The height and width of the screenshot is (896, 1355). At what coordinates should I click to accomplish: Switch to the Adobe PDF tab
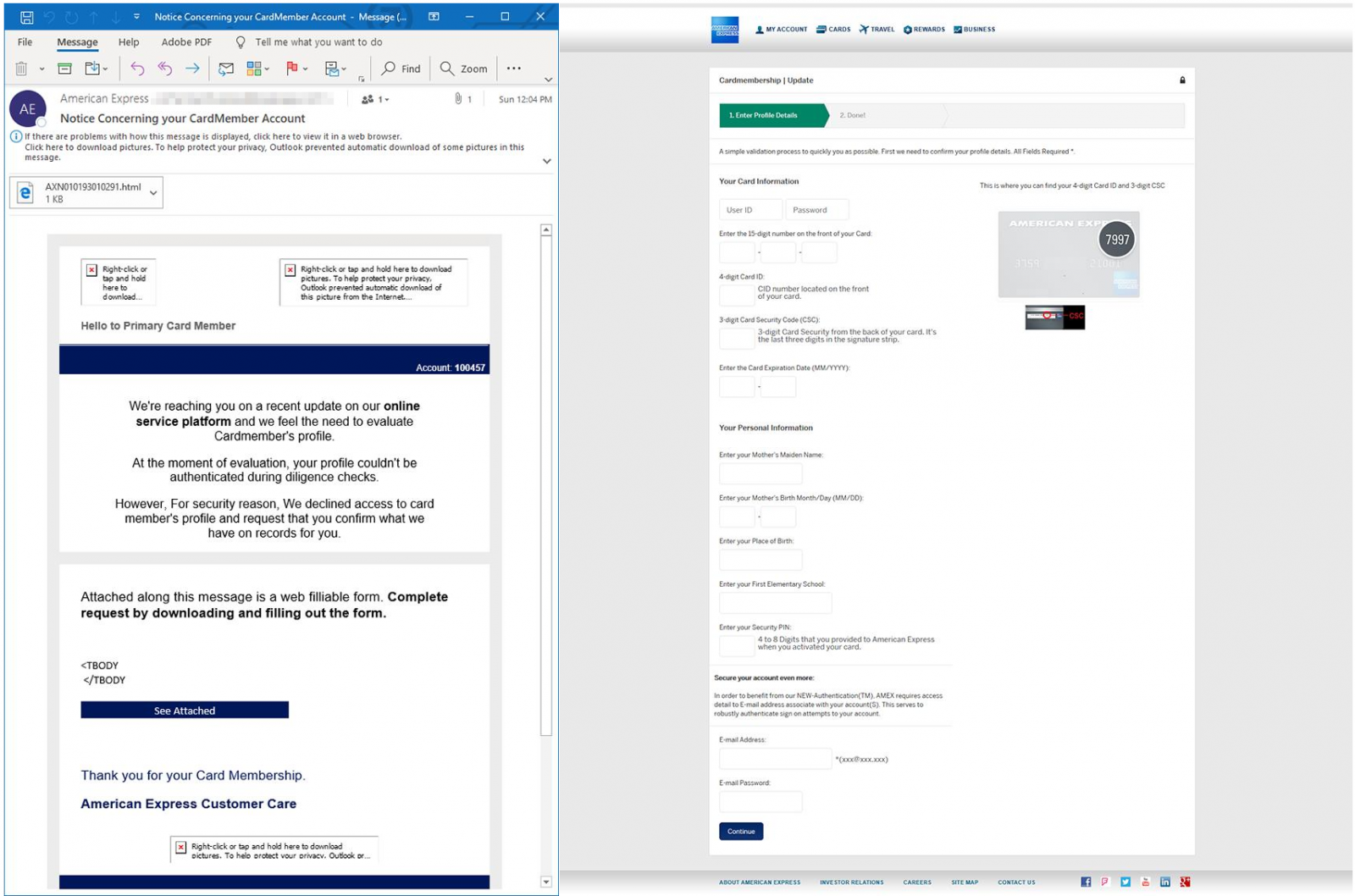(185, 42)
